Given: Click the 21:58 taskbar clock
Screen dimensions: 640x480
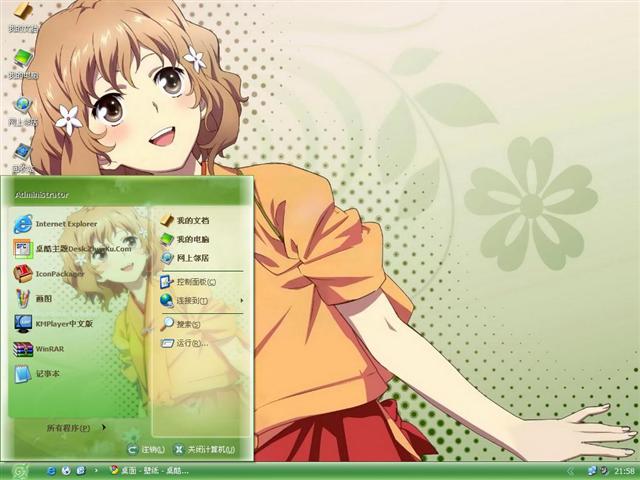Looking at the screenshot, I should [624, 471].
